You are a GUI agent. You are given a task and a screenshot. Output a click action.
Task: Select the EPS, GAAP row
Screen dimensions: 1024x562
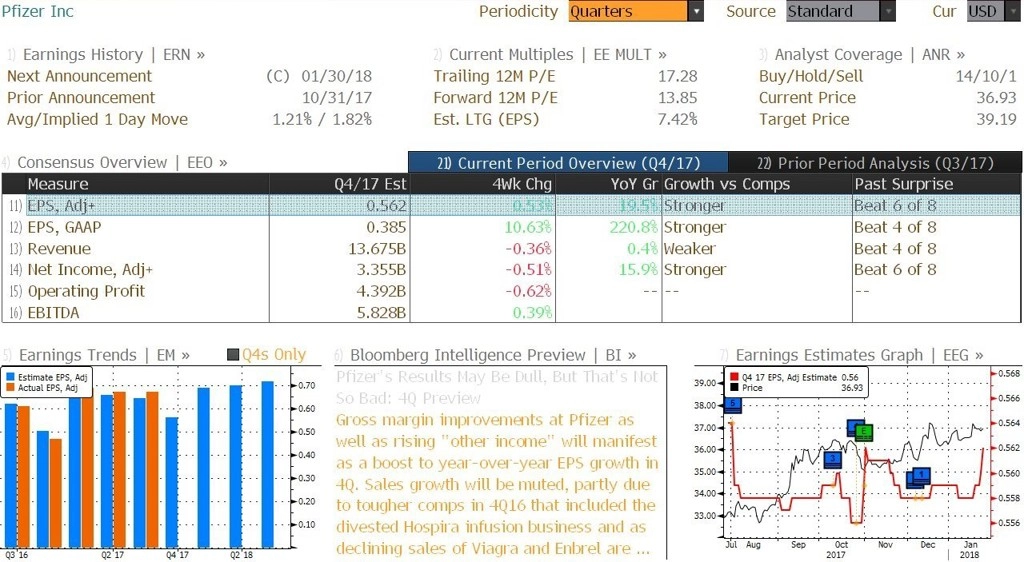(x=511, y=227)
